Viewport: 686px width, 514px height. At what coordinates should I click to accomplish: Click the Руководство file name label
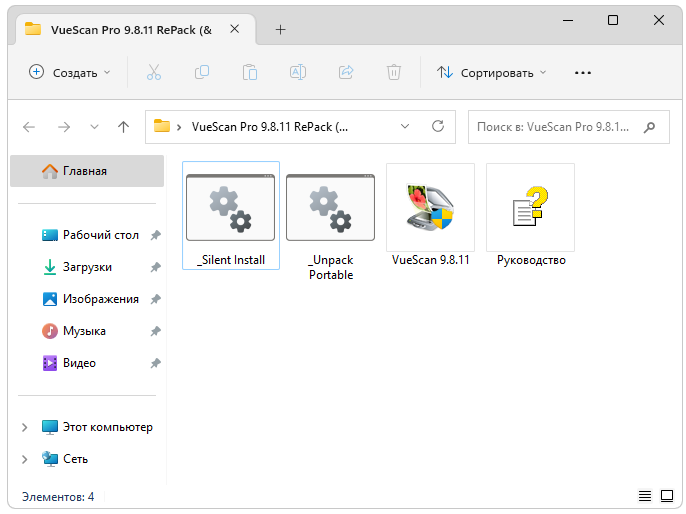[531, 260]
